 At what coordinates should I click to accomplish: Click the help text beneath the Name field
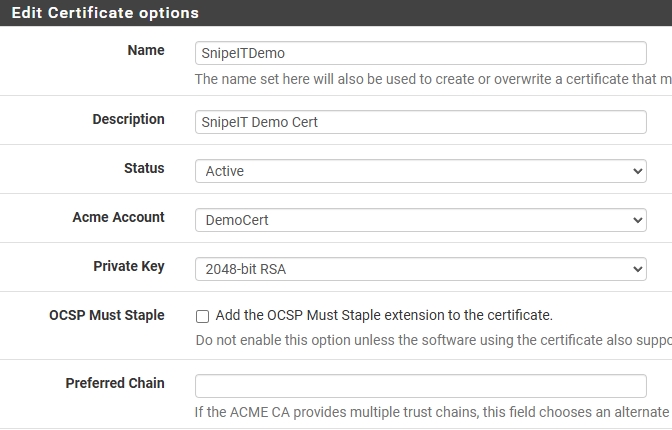tap(433, 79)
